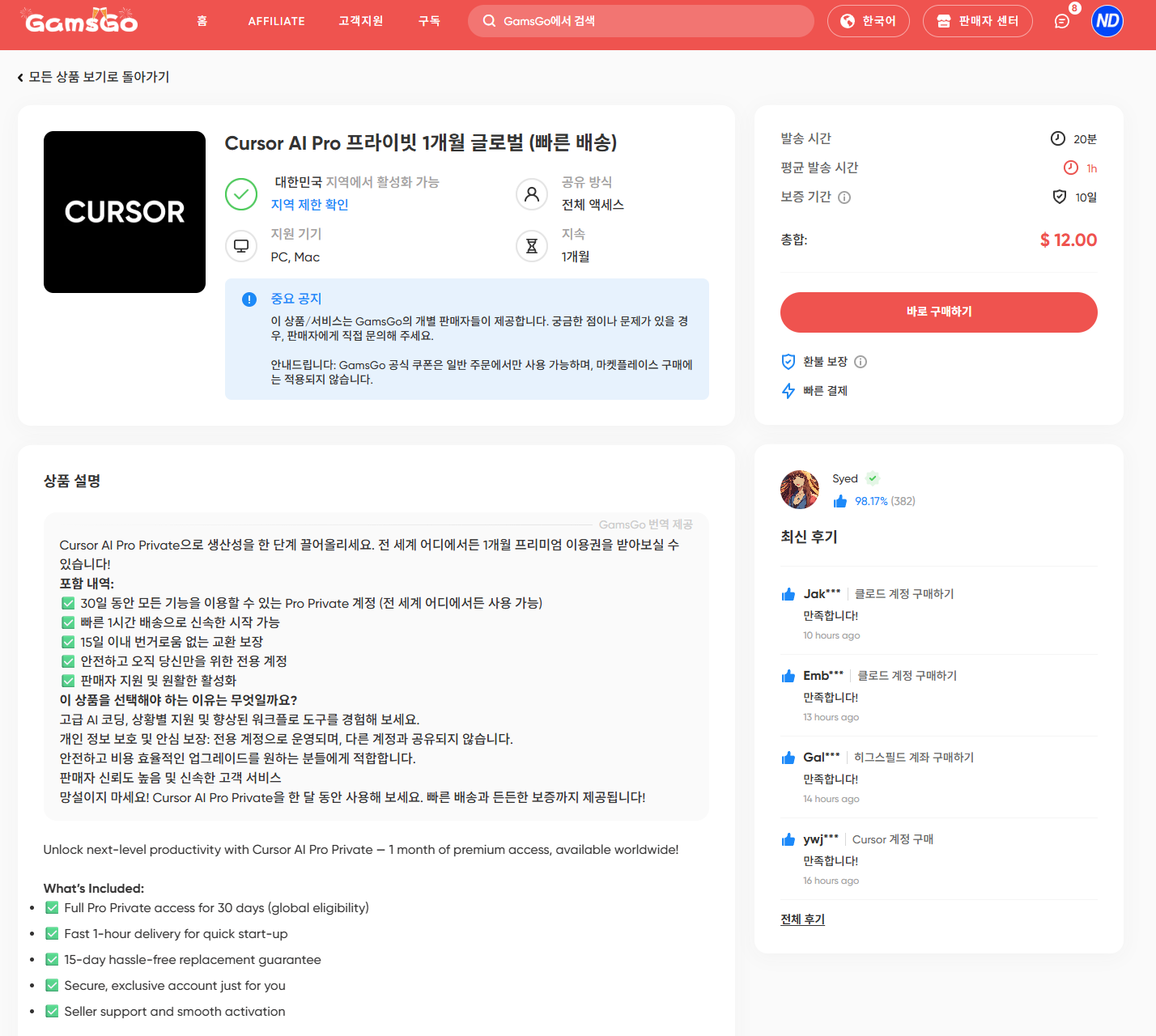The width and height of the screenshot is (1156, 1036).
Task: Click the thumbs-up icon on Gal*** review
Action: coord(788,758)
